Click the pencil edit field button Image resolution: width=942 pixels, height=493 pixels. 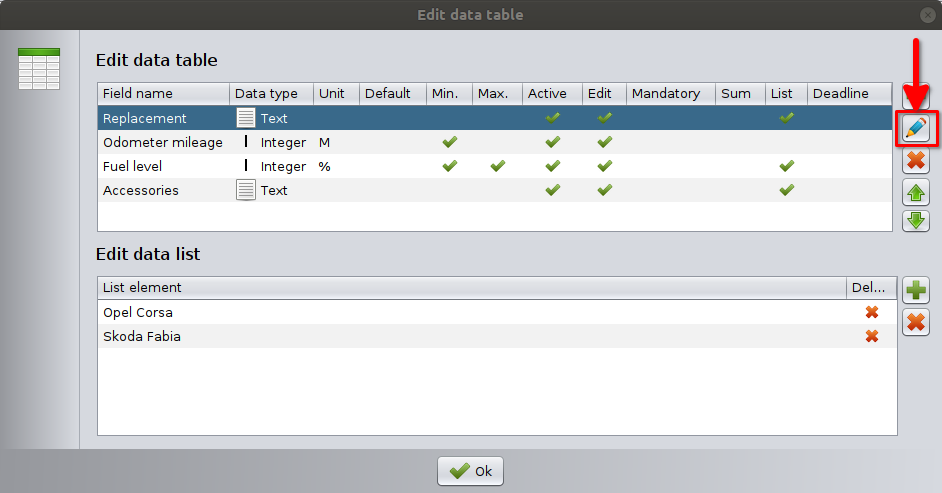(x=916, y=129)
